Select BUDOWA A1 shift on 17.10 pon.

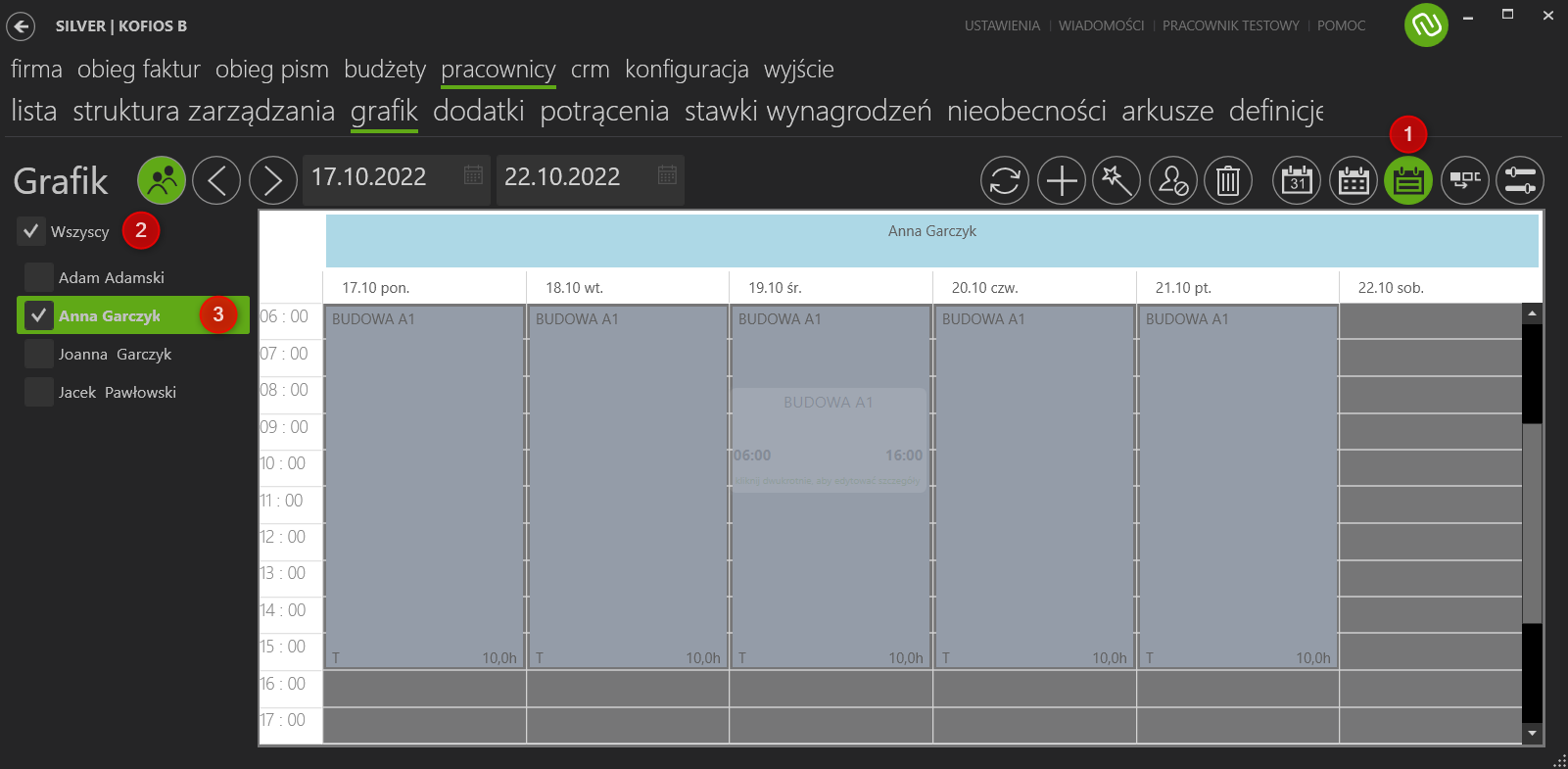424,487
